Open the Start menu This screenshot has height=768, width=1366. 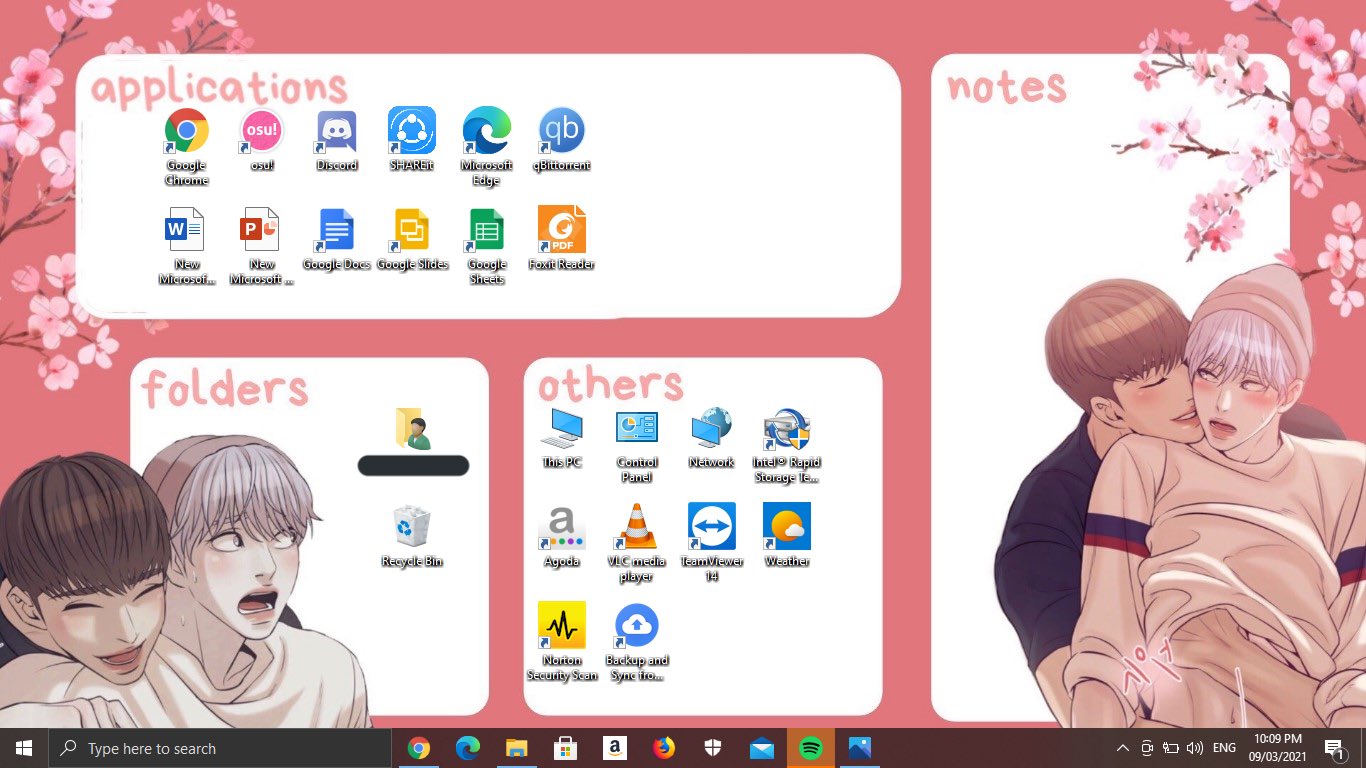22,747
